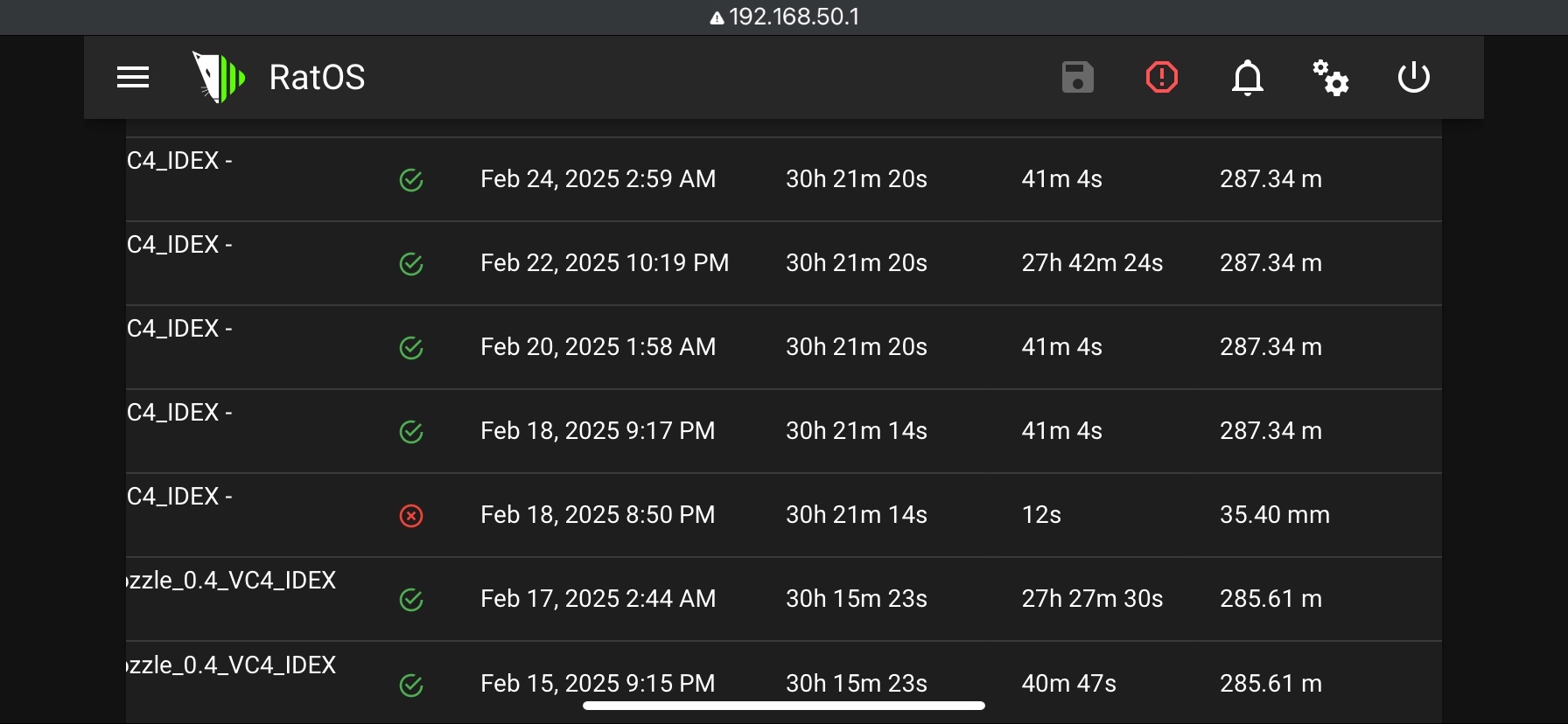Click completed status icon for Feb 17 job
Image resolution: width=1568 pixels, height=724 pixels.
point(411,600)
